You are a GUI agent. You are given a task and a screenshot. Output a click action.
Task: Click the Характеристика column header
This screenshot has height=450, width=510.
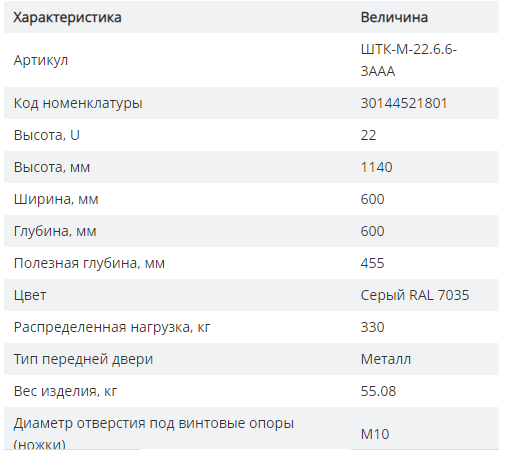point(67,17)
